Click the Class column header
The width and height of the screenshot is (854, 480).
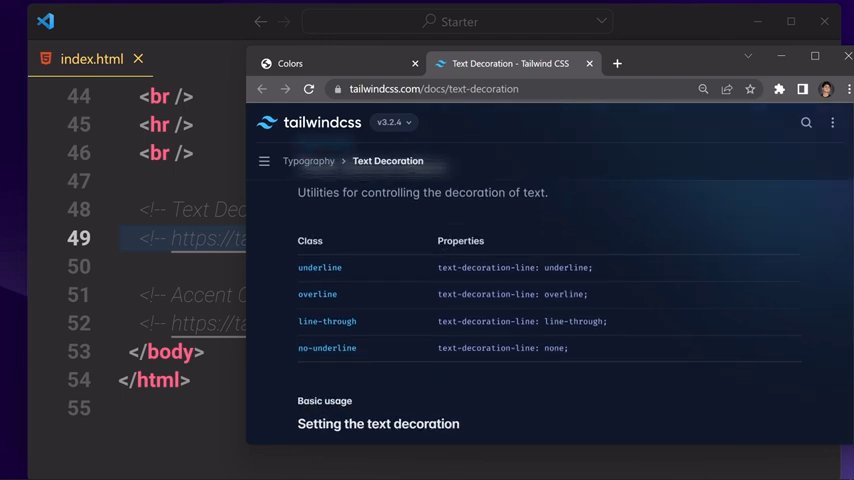coord(310,241)
